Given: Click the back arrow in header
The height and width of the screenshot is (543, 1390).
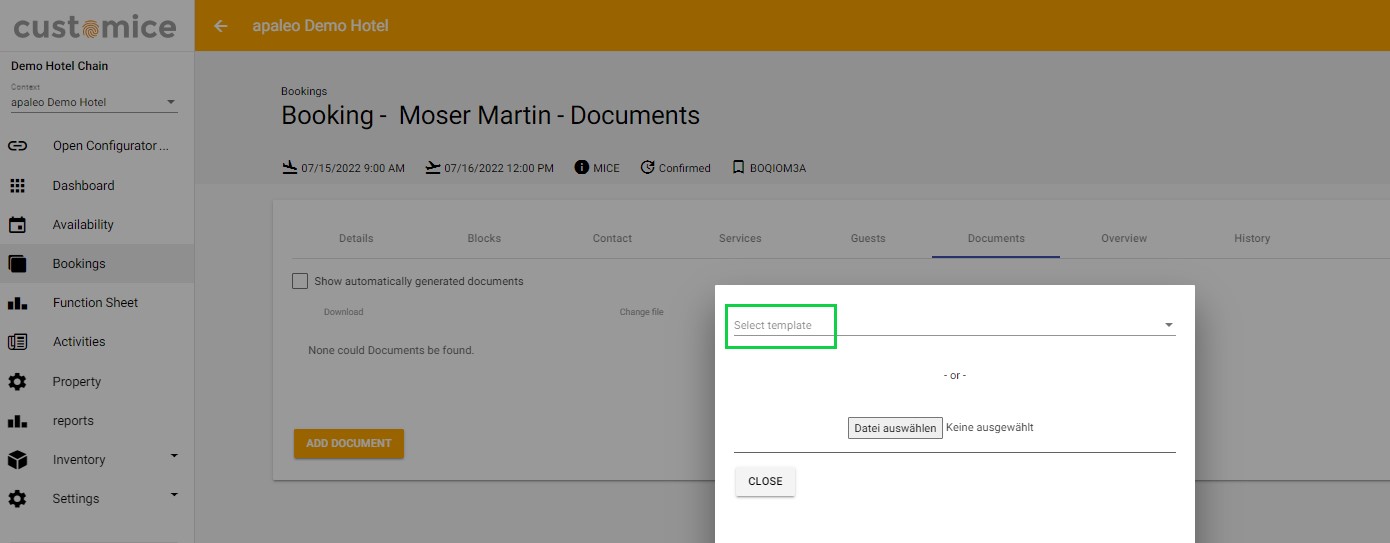Looking at the screenshot, I should (x=221, y=26).
